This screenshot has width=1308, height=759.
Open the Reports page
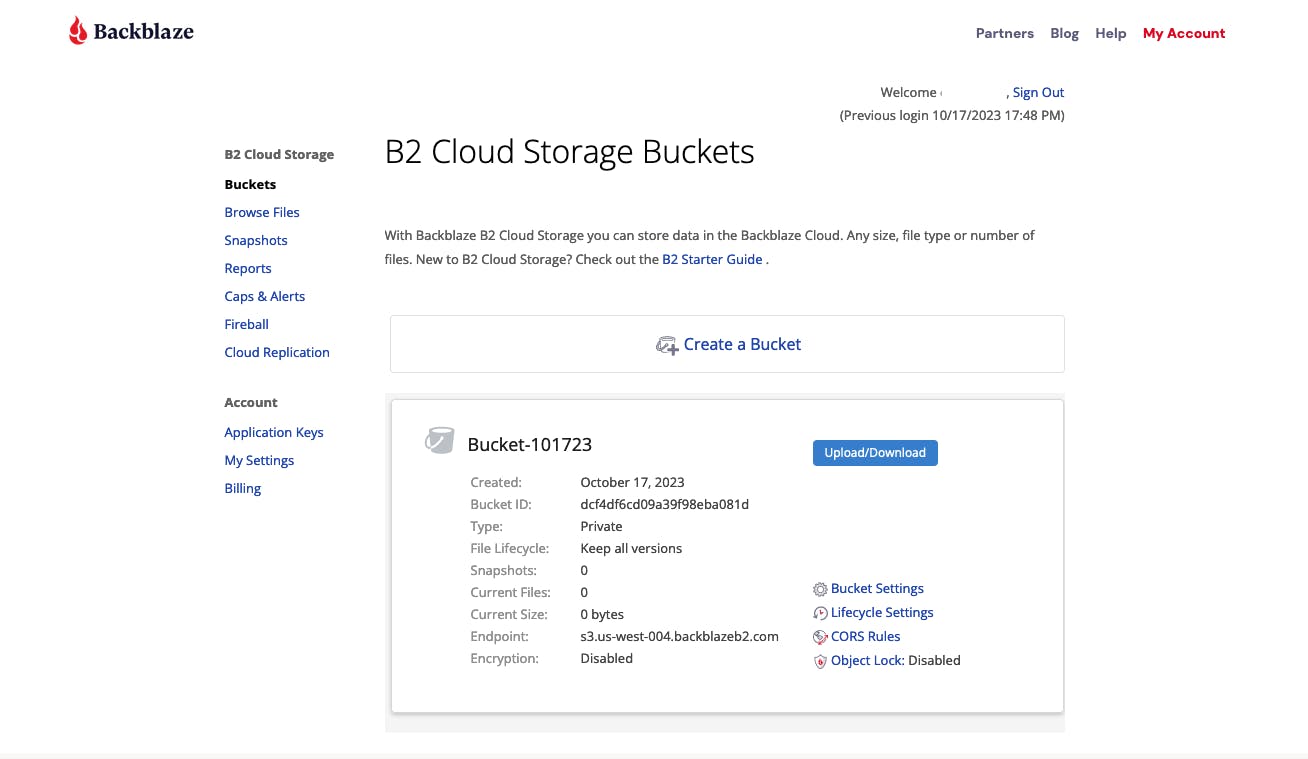(x=248, y=268)
